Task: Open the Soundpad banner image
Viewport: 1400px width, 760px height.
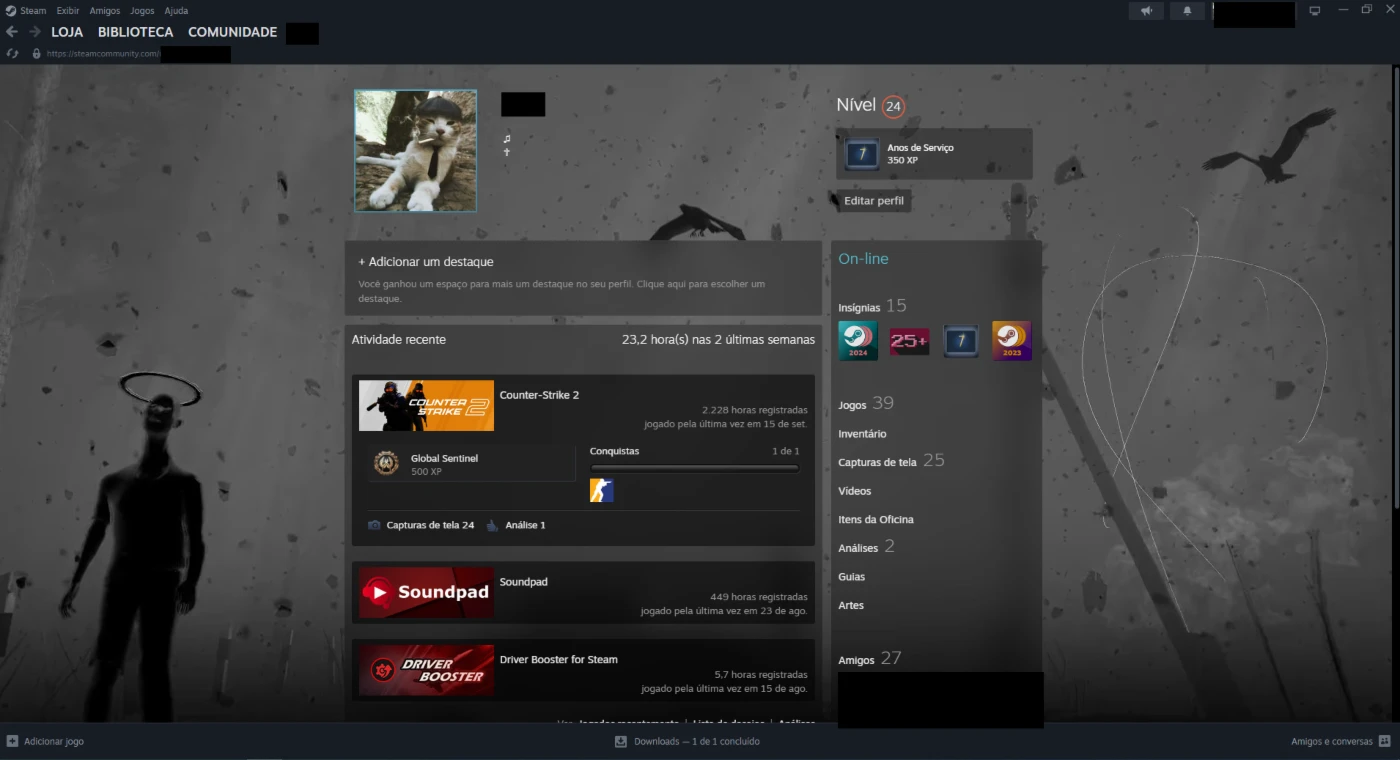Action: 426,592
